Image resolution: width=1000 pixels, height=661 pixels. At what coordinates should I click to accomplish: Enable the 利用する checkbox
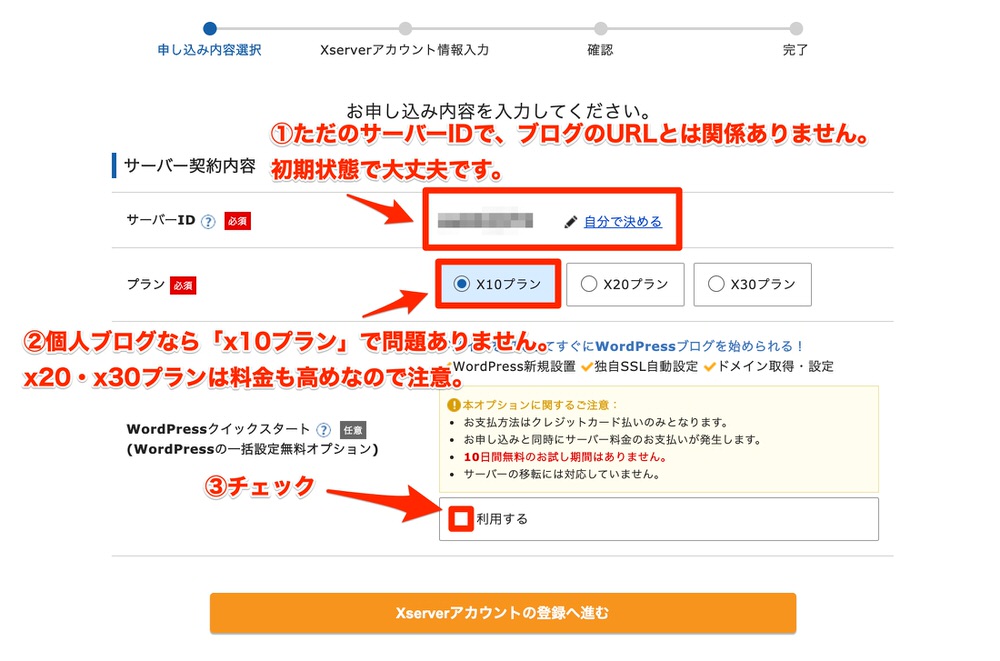460,519
